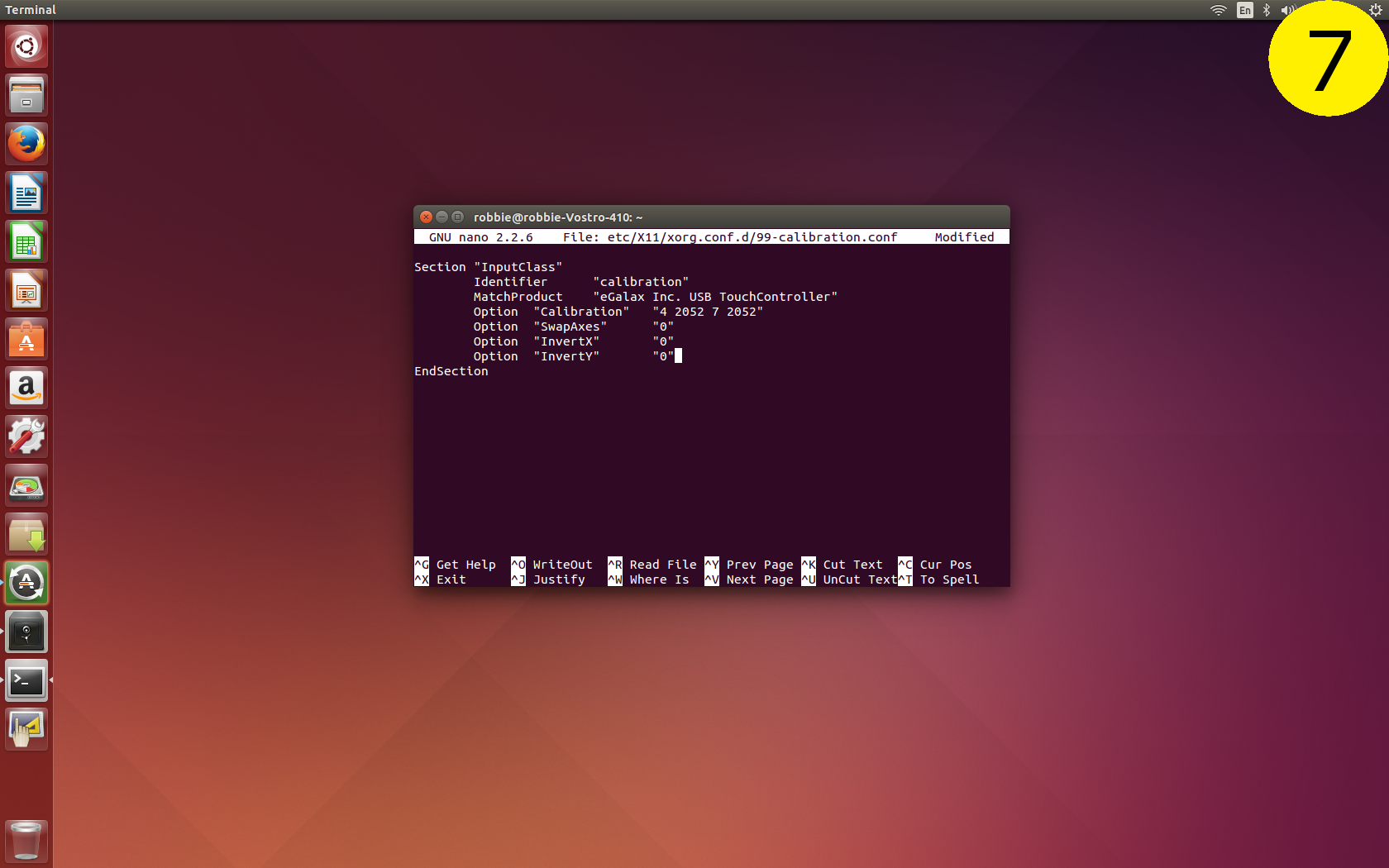This screenshot has height=868, width=1389.
Task: Click the "InvertX" option name
Action: pos(566,341)
